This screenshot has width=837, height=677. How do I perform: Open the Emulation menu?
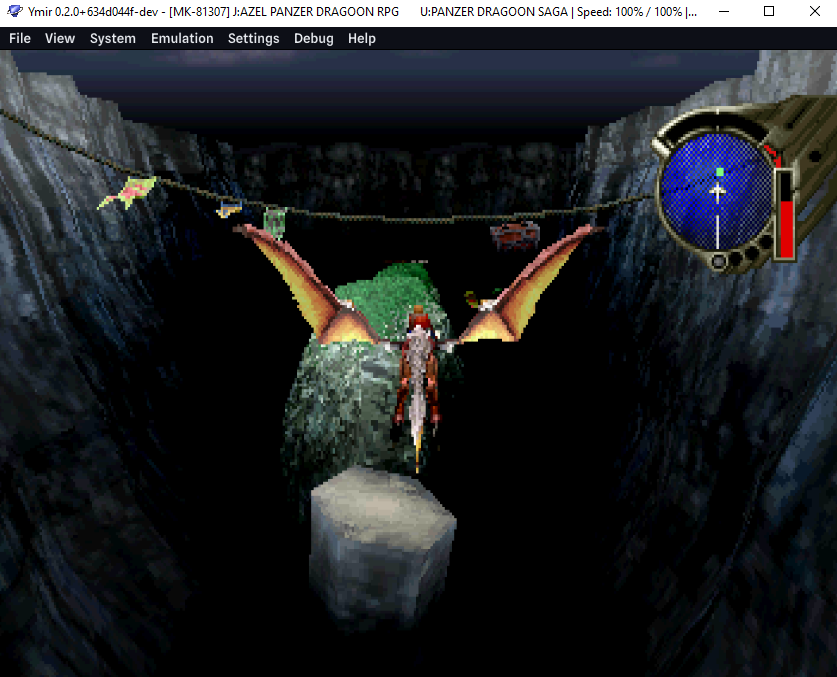coord(182,38)
